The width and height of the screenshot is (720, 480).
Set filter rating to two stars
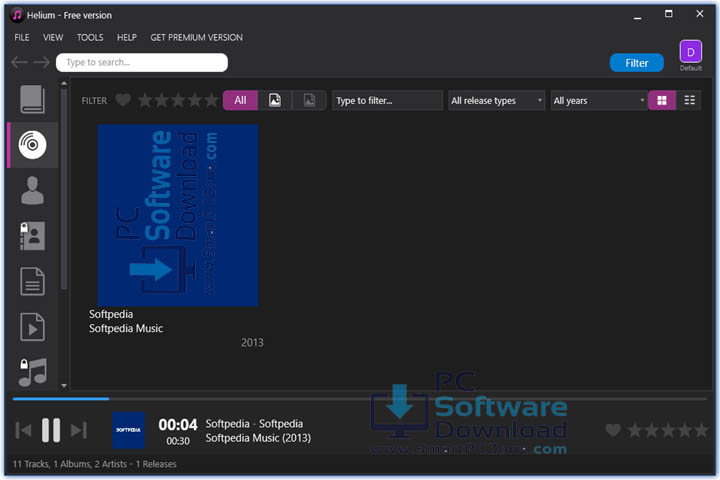pos(162,100)
